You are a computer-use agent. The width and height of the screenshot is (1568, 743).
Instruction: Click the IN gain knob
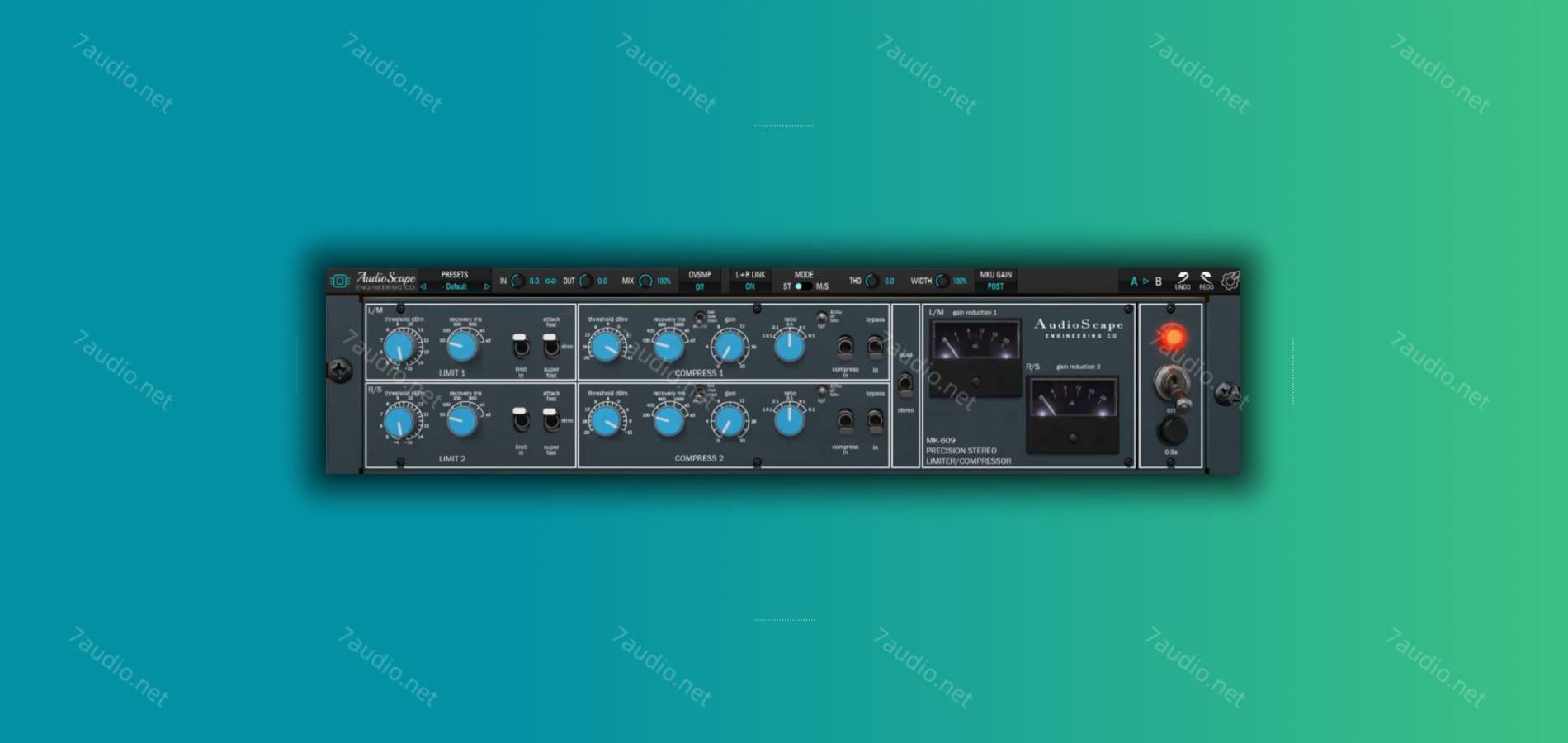(x=517, y=281)
